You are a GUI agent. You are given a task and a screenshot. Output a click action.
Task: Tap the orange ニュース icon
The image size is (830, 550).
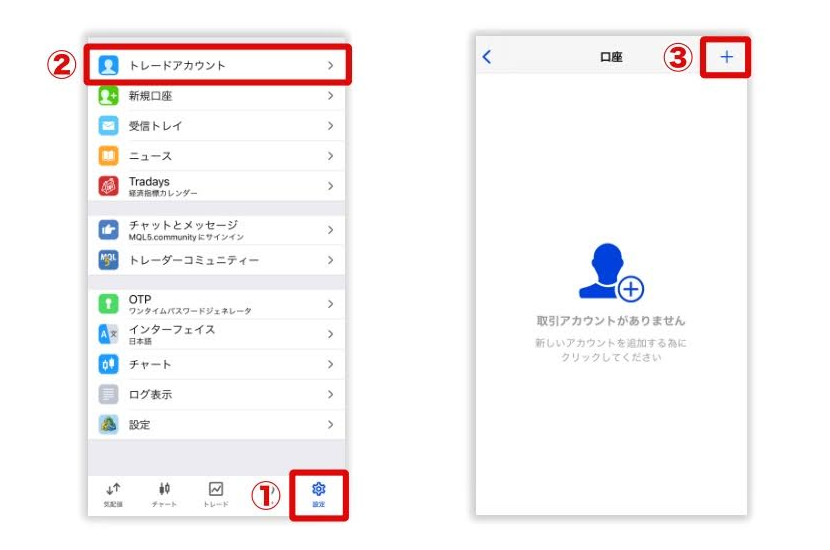click(109, 156)
